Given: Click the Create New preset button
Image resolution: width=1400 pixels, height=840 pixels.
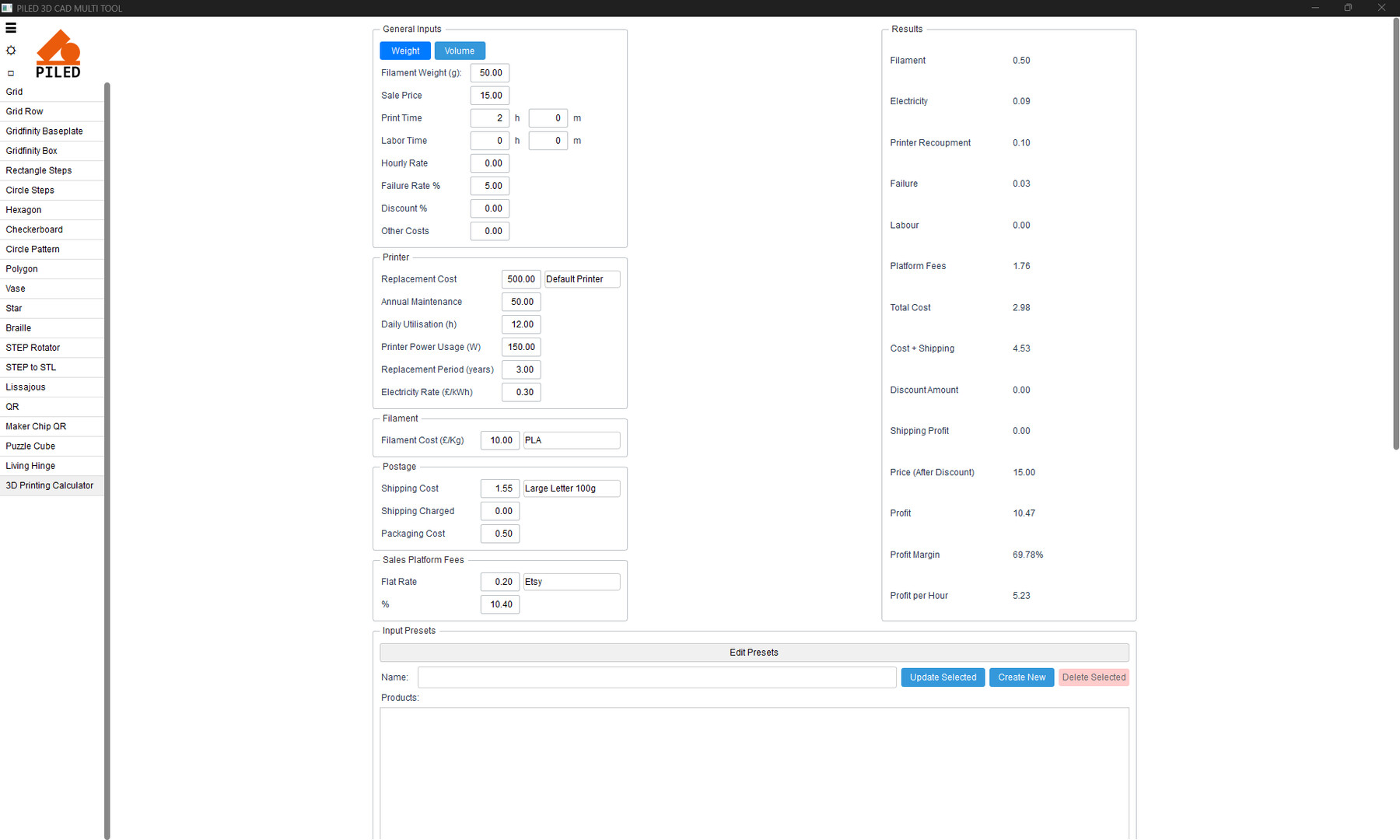Looking at the screenshot, I should pos(1021,677).
